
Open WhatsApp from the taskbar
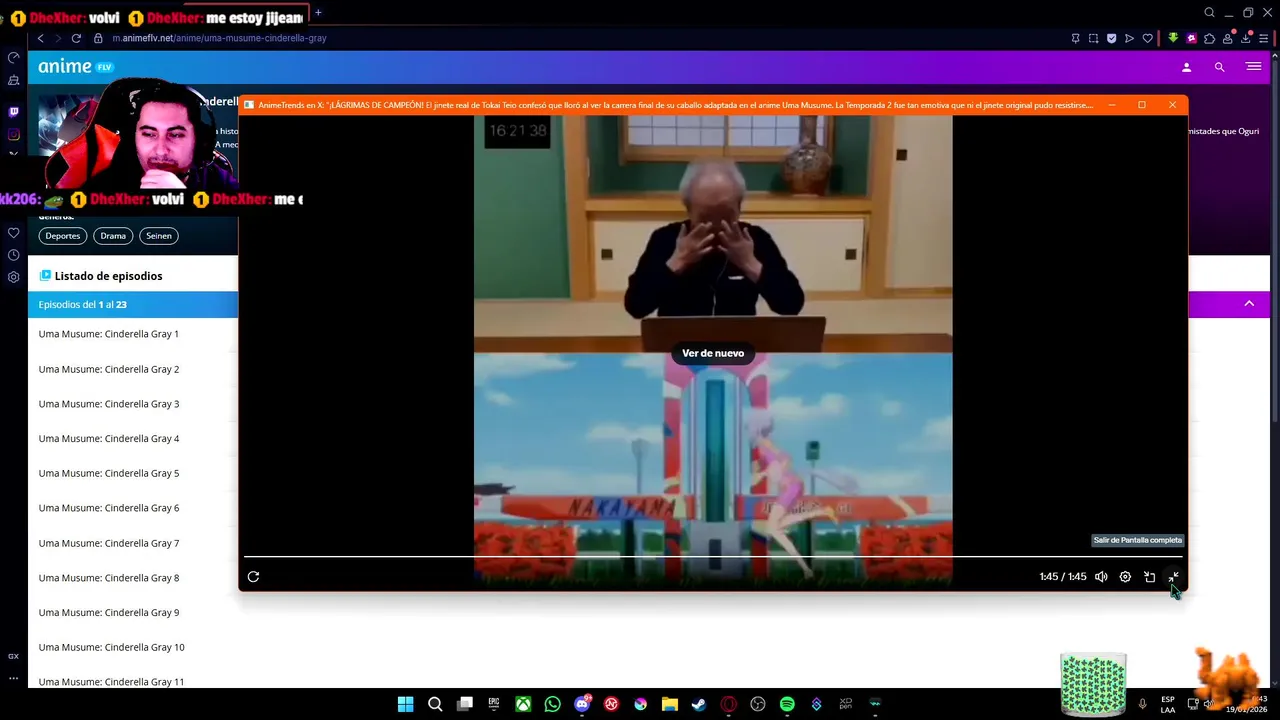(x=553, y=704)
